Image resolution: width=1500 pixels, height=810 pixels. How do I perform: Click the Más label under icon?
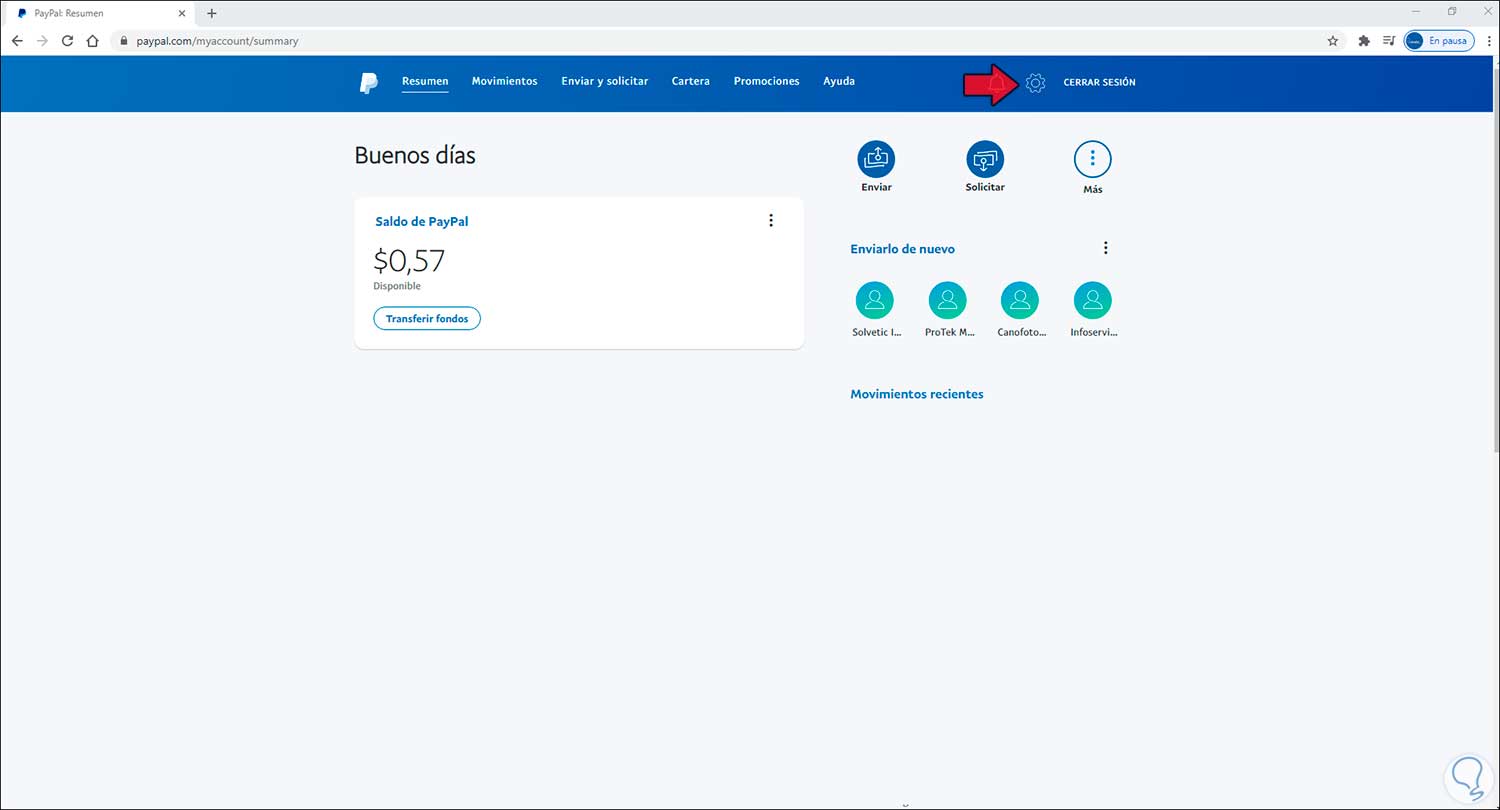[x=1093, y=189]
